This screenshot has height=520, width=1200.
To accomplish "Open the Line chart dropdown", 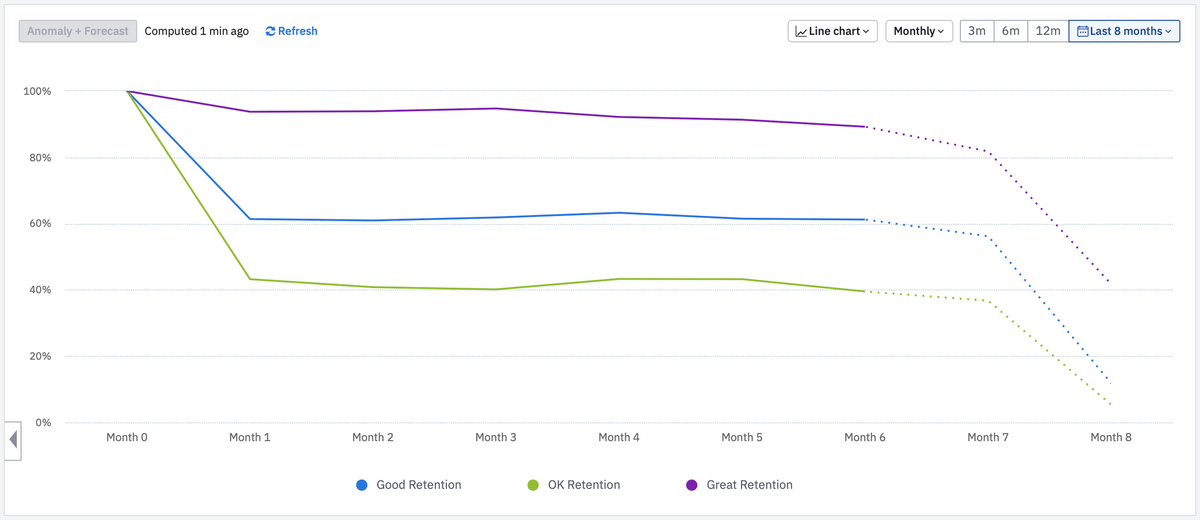I will [x=833, y=31].
